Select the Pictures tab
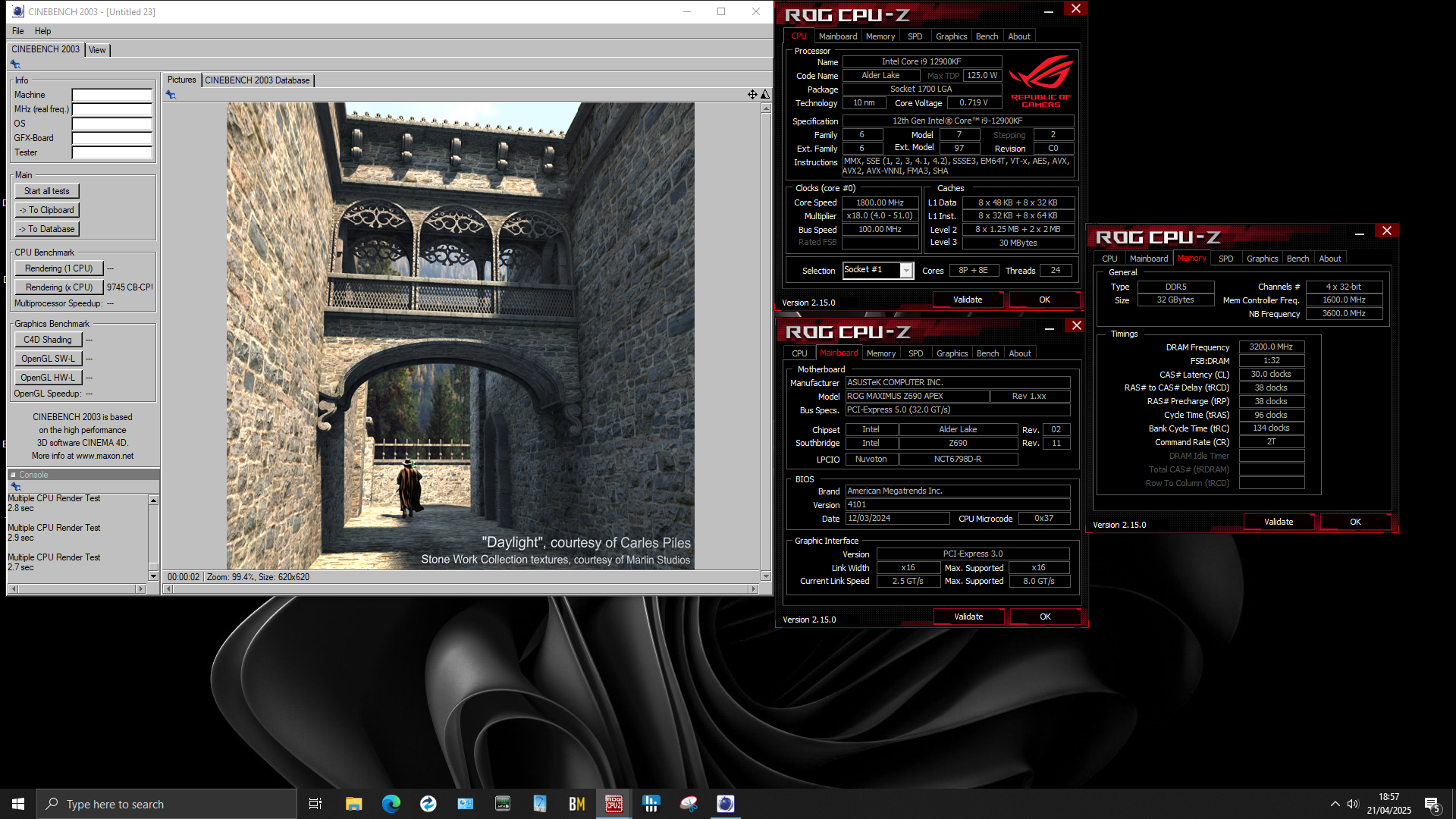 click(x=181, y=80)
